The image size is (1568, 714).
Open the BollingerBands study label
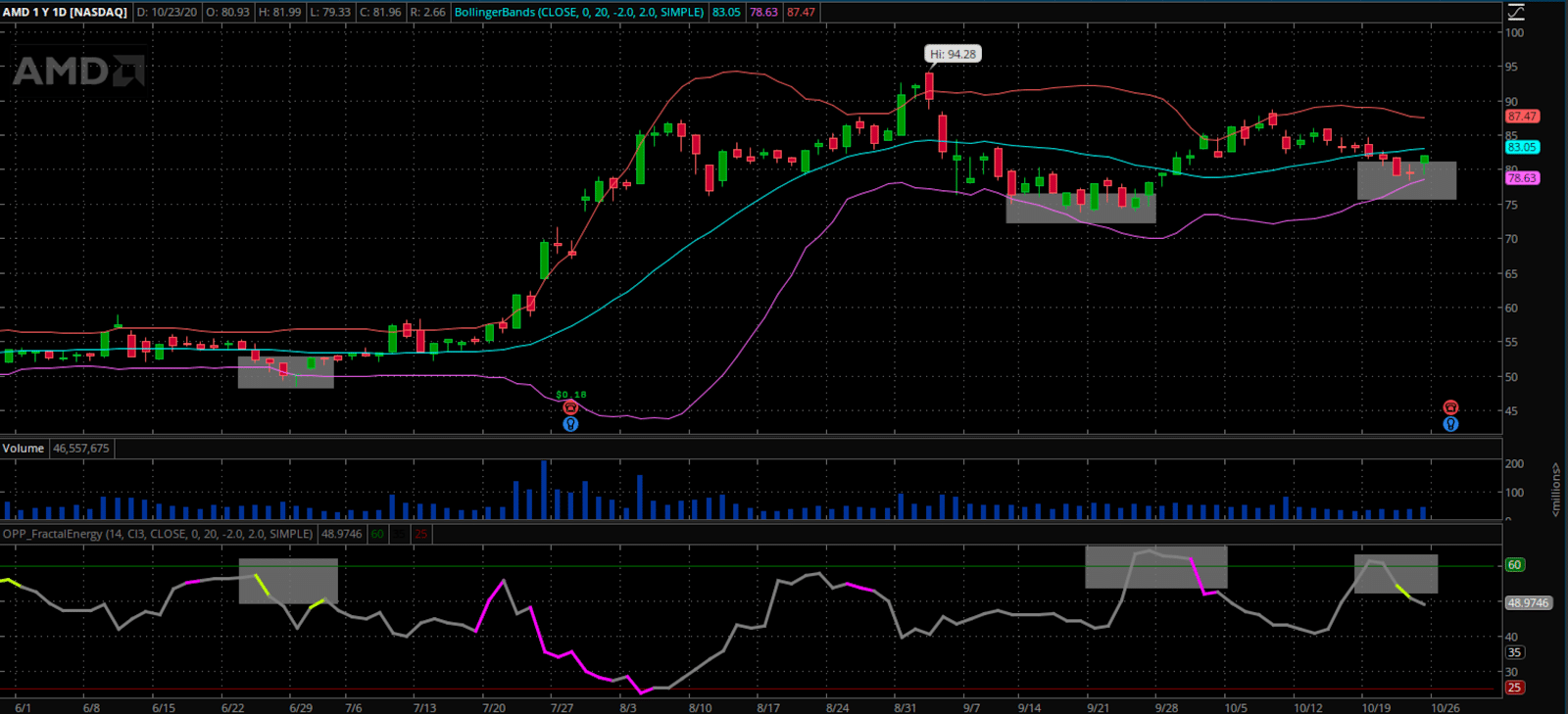point(579,12)
